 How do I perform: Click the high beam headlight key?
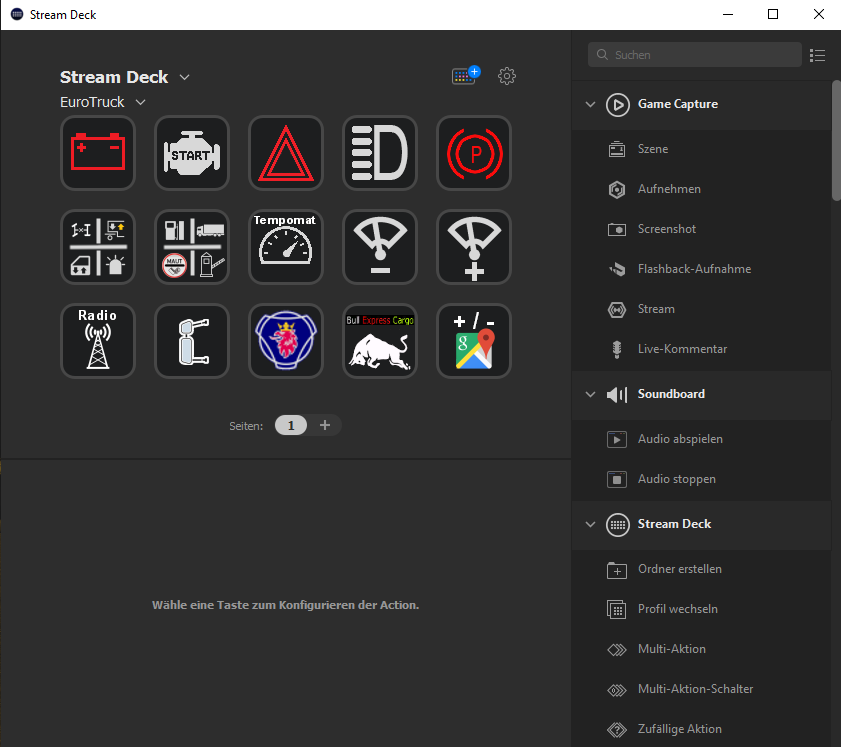coord(380,153)
